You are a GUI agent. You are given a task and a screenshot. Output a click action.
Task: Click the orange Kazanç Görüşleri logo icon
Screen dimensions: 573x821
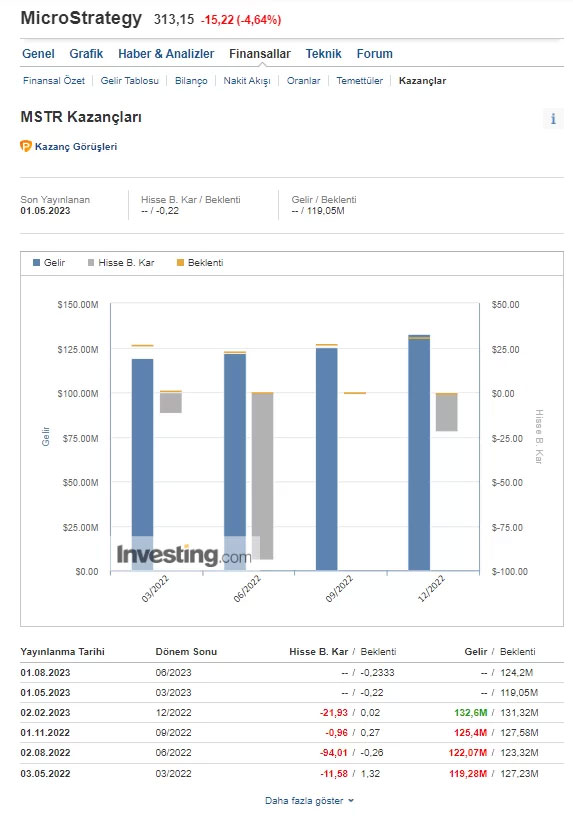(x=26, y=146)
